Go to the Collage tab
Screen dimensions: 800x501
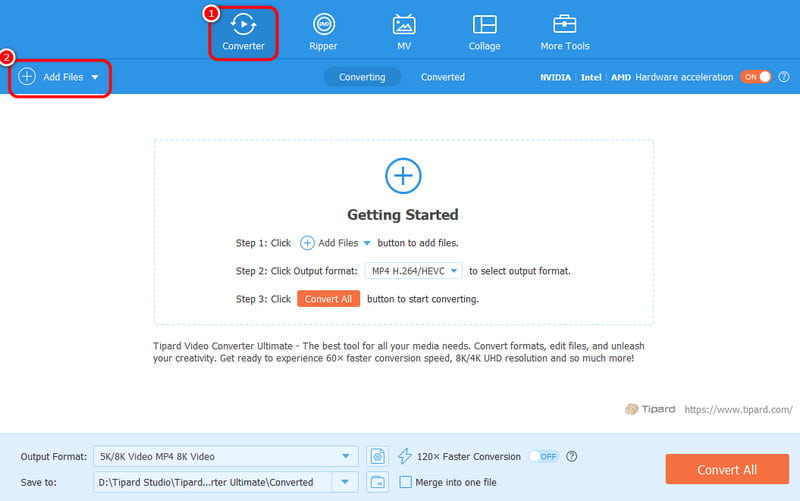484,33
